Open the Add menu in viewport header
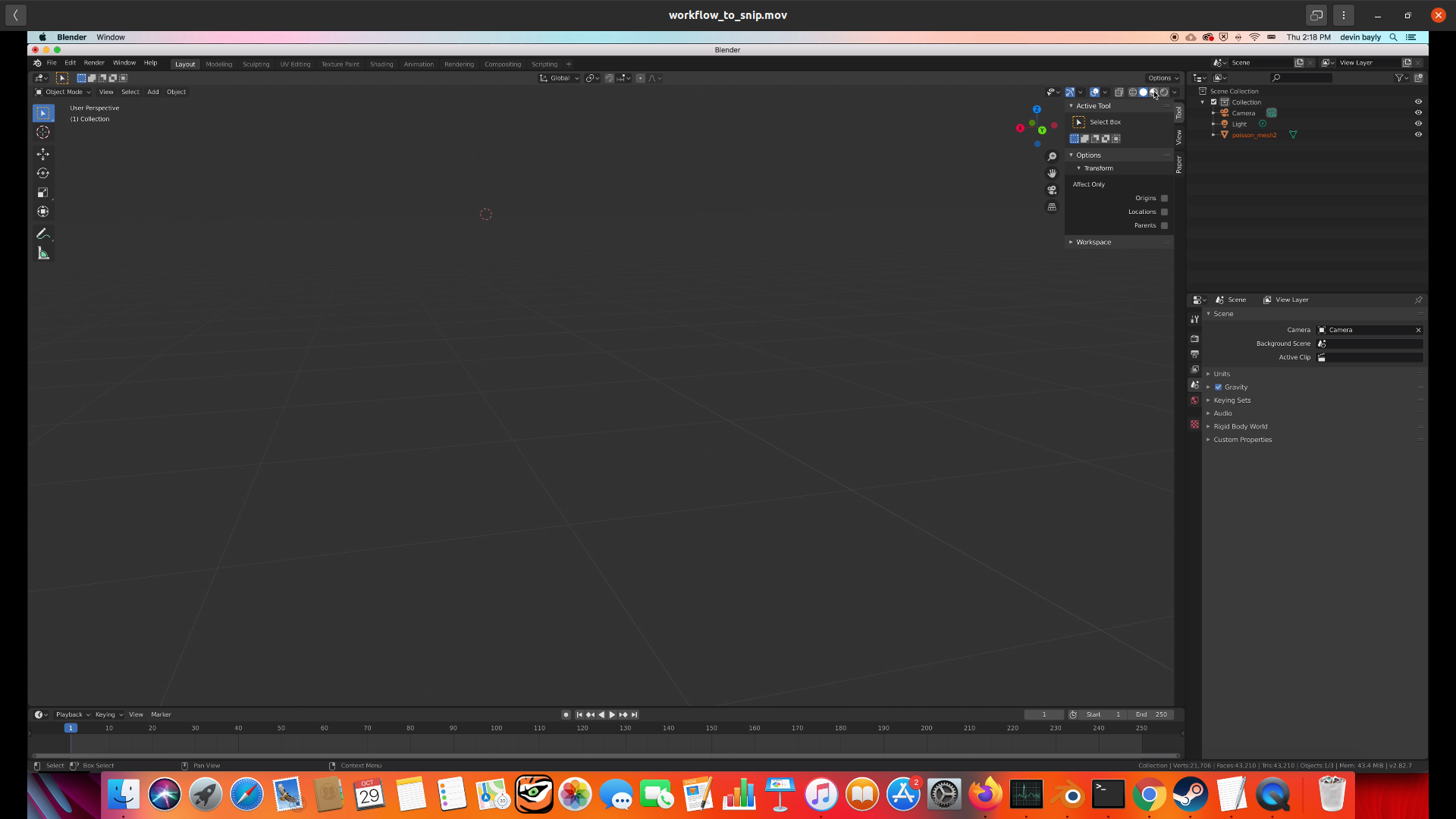 pos(153,92)
